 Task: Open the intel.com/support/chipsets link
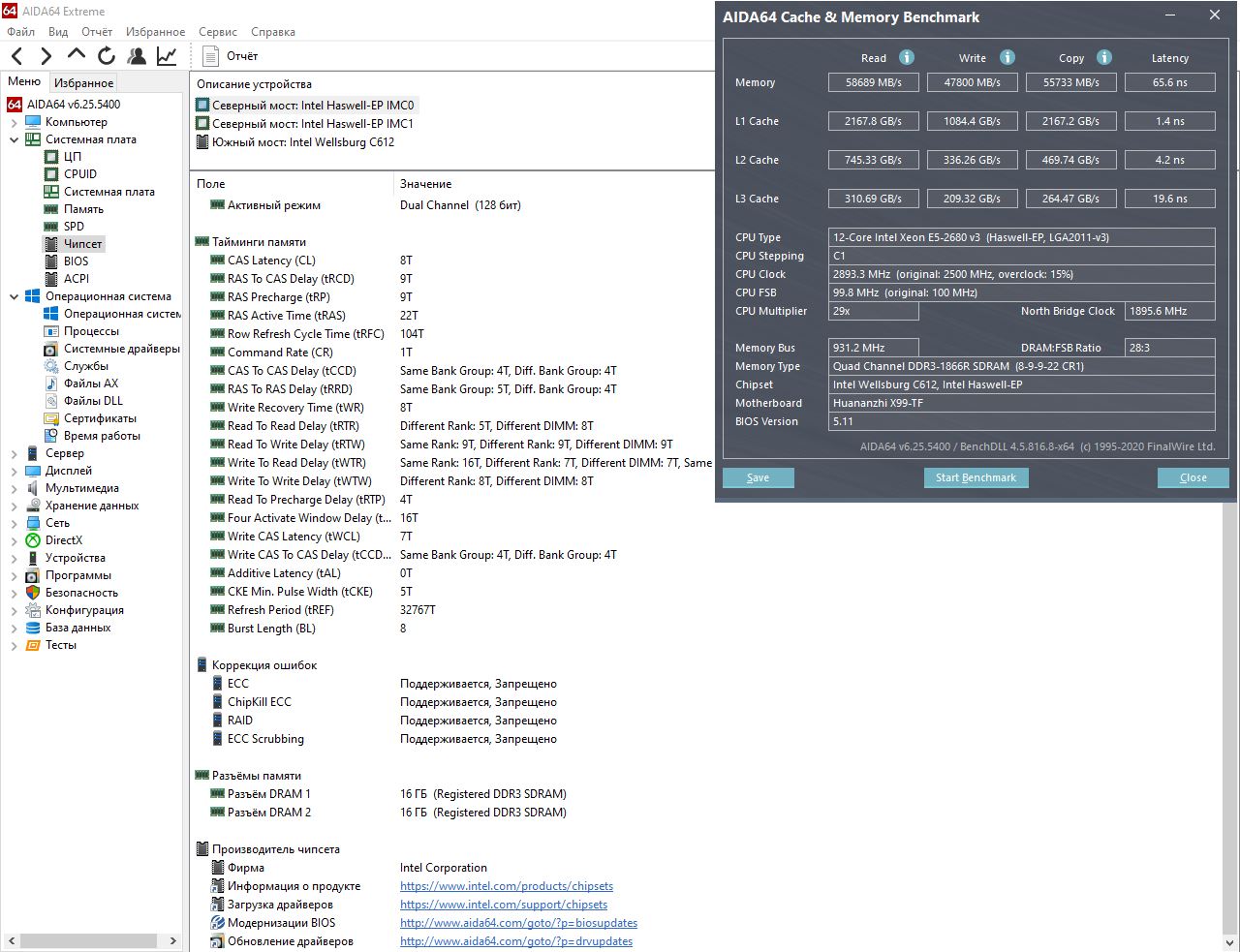[504, 905]
